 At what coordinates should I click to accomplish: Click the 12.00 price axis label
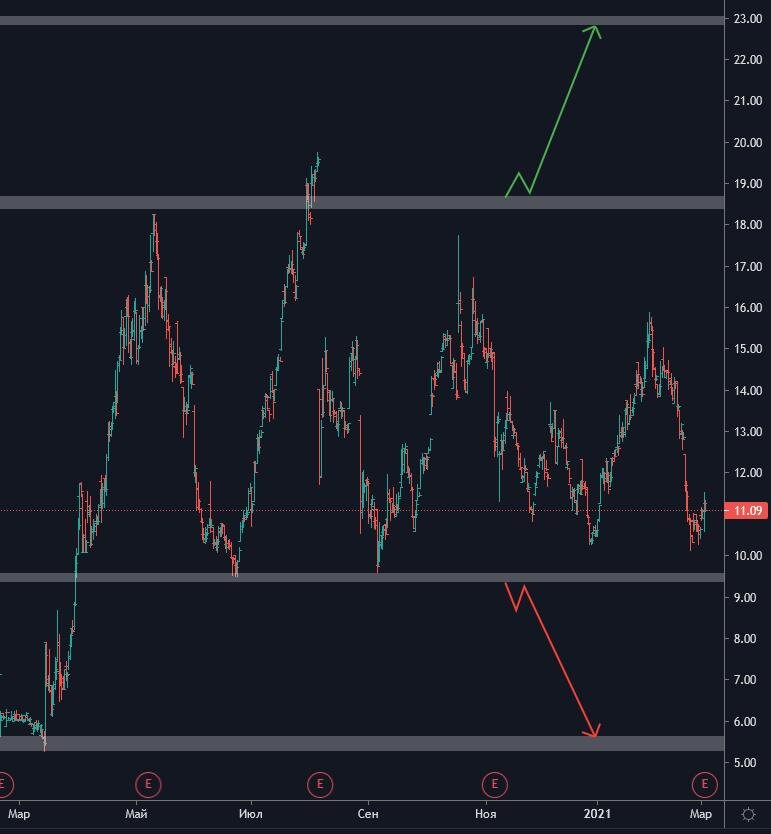tap(748, 472)
